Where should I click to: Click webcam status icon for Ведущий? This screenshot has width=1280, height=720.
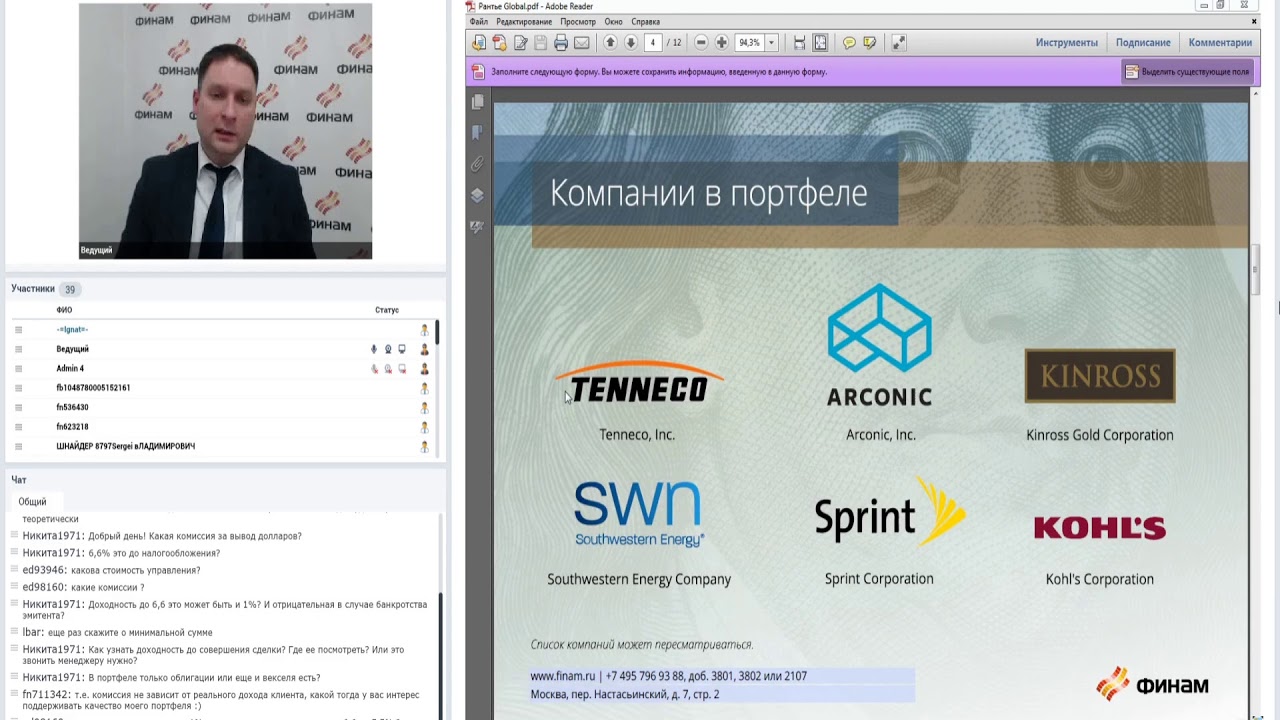[388, 349]
